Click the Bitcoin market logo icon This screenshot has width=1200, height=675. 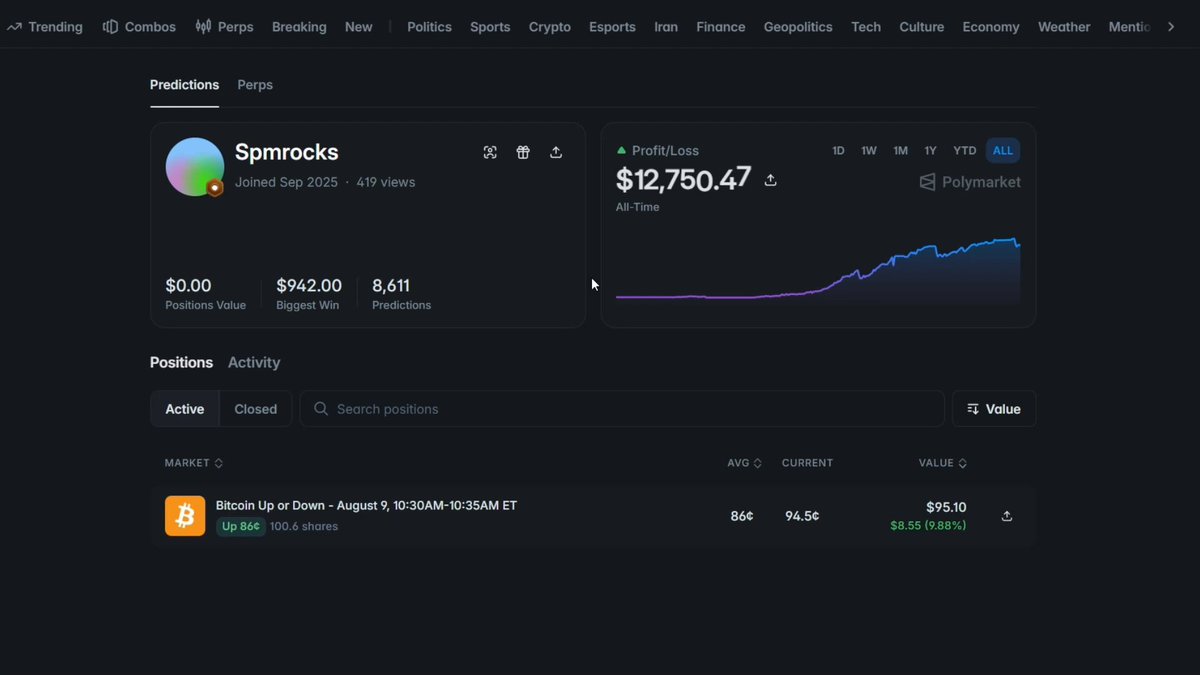[x=185, y=516]
